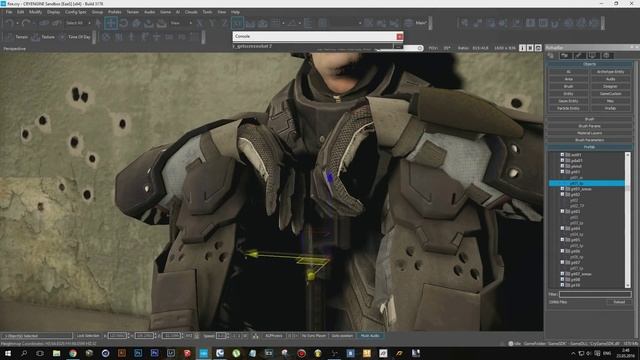Select the Link Object tool

[44, 23]
